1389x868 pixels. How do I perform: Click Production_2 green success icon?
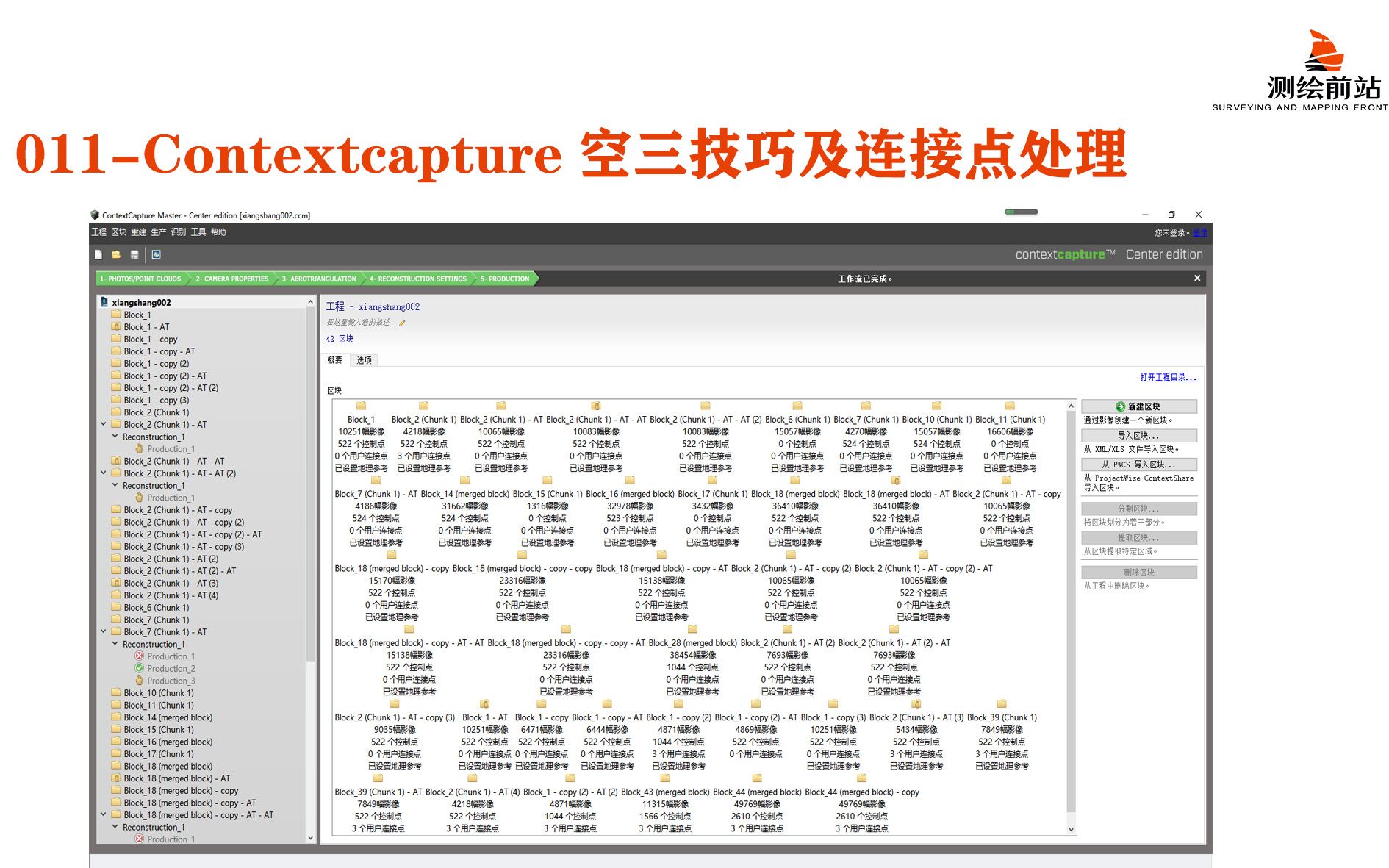(139, 668)
